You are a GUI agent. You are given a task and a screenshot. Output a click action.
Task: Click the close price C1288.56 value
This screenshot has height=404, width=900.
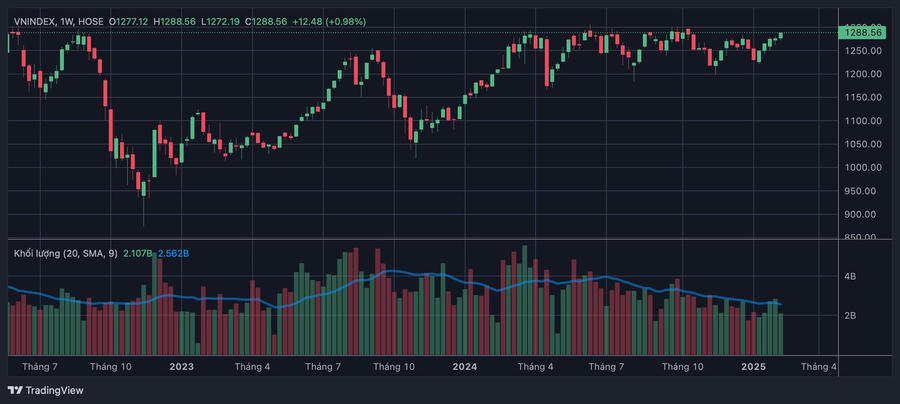pyautogui.click(x=266, y=21)
